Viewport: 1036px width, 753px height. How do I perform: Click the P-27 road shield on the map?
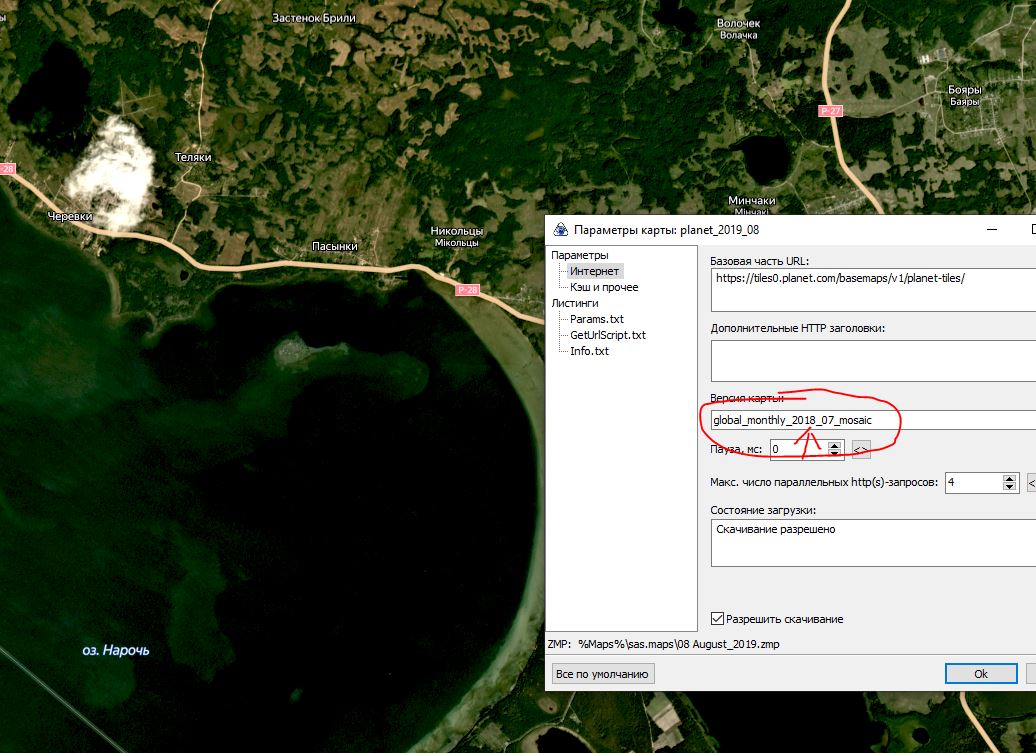click(829, 111)
